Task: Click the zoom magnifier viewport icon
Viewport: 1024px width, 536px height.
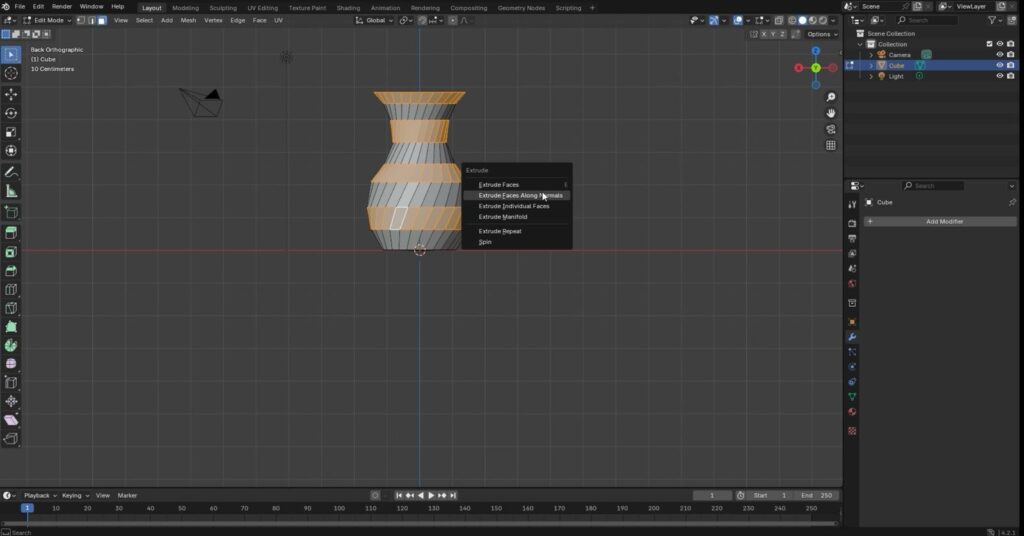Action: (x=831, y=97)
